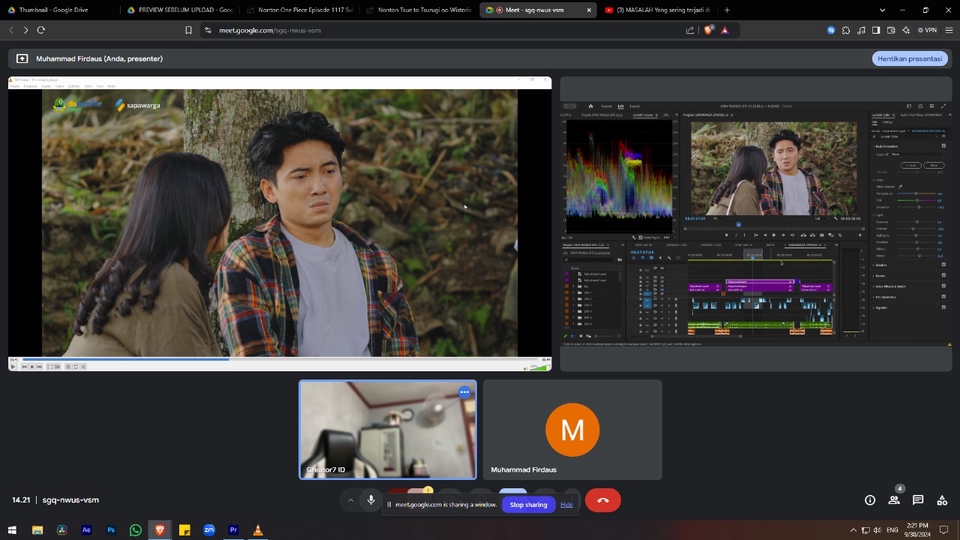Bookmark this page icon
The image size is (960, 540).
point(189,30)
